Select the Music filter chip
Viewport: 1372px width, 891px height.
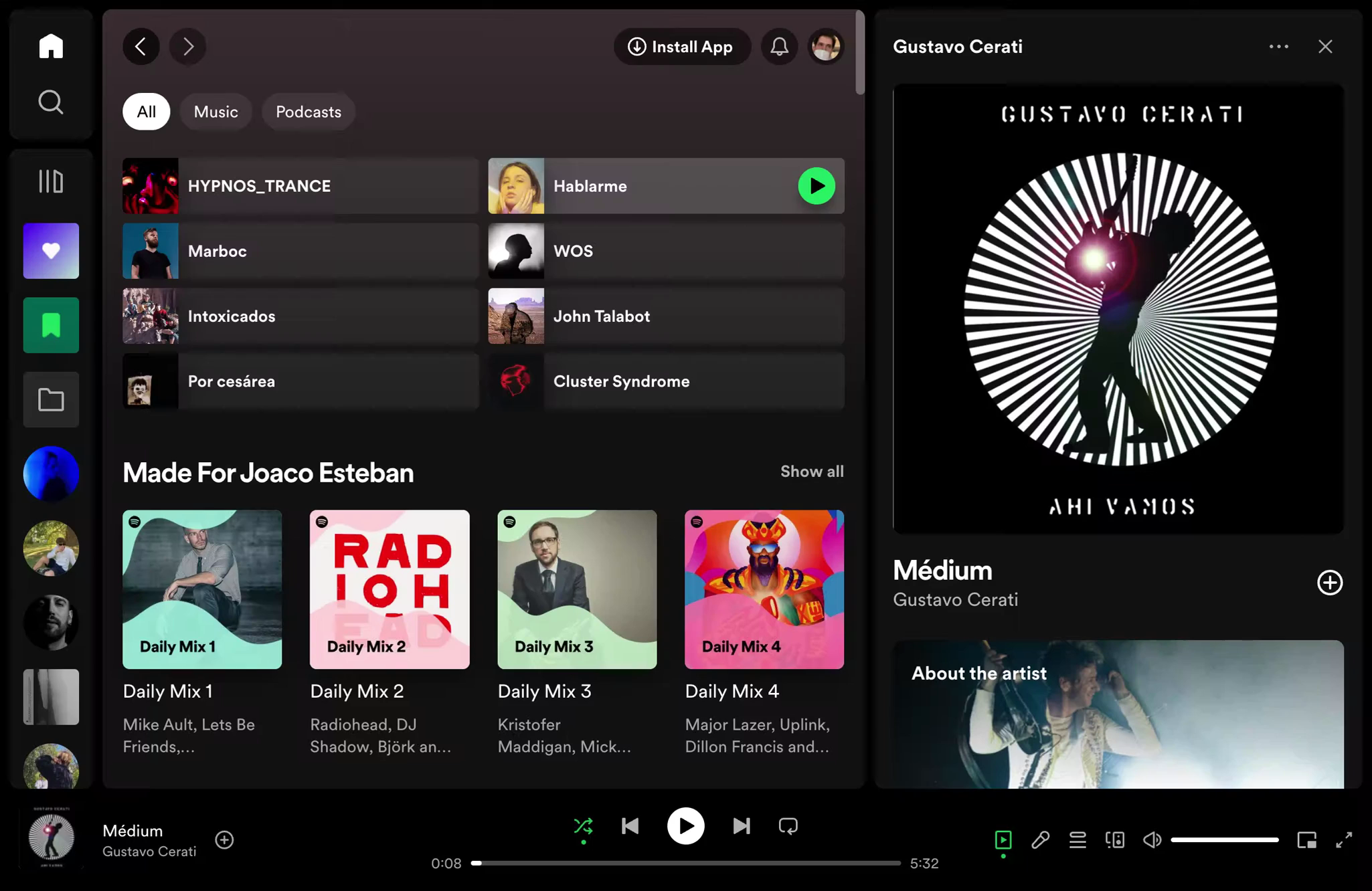click(x=216, y=112)
